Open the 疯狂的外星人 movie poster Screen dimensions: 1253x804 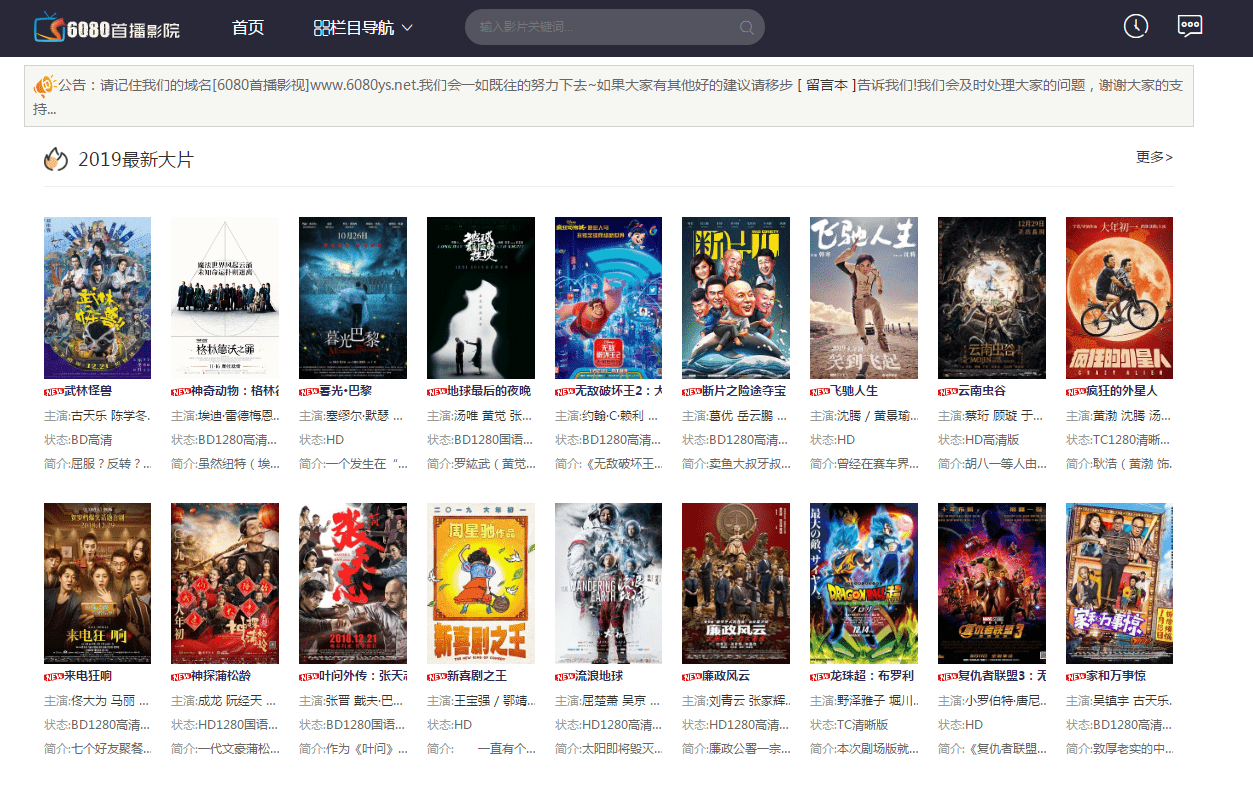(1119, 298)
